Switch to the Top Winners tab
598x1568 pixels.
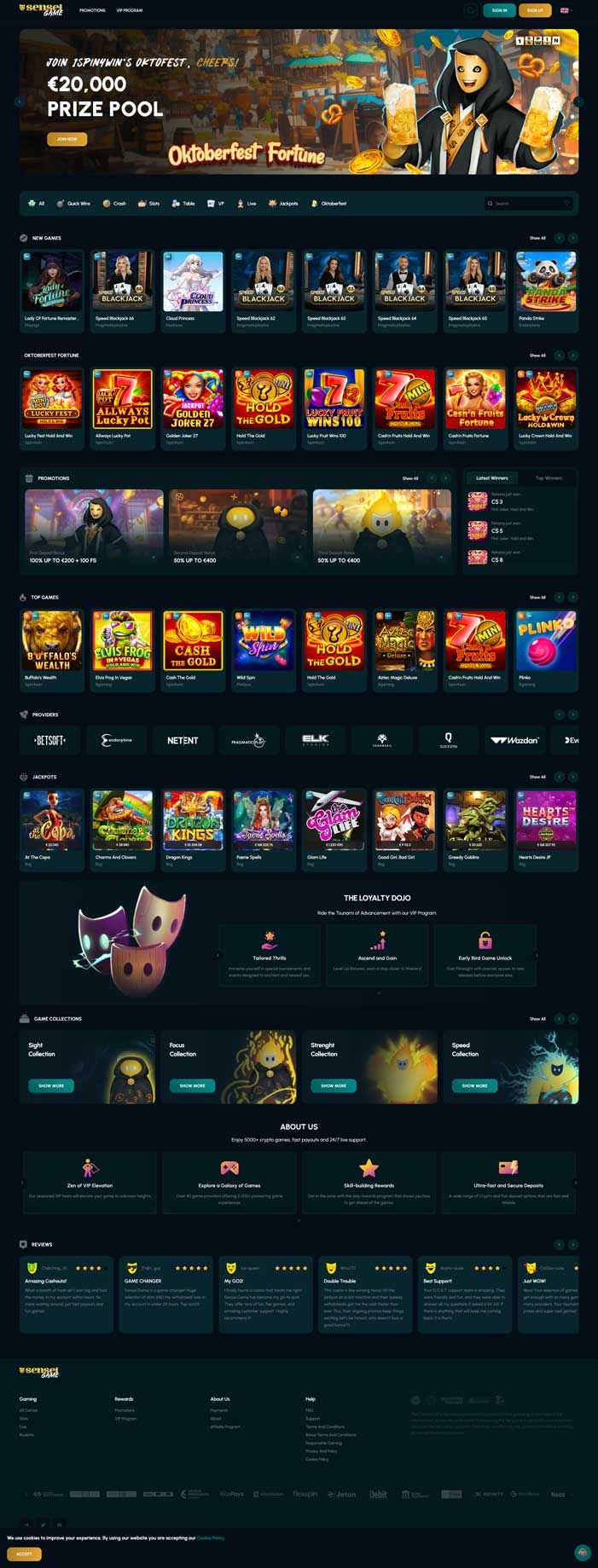tap(549, 477)
